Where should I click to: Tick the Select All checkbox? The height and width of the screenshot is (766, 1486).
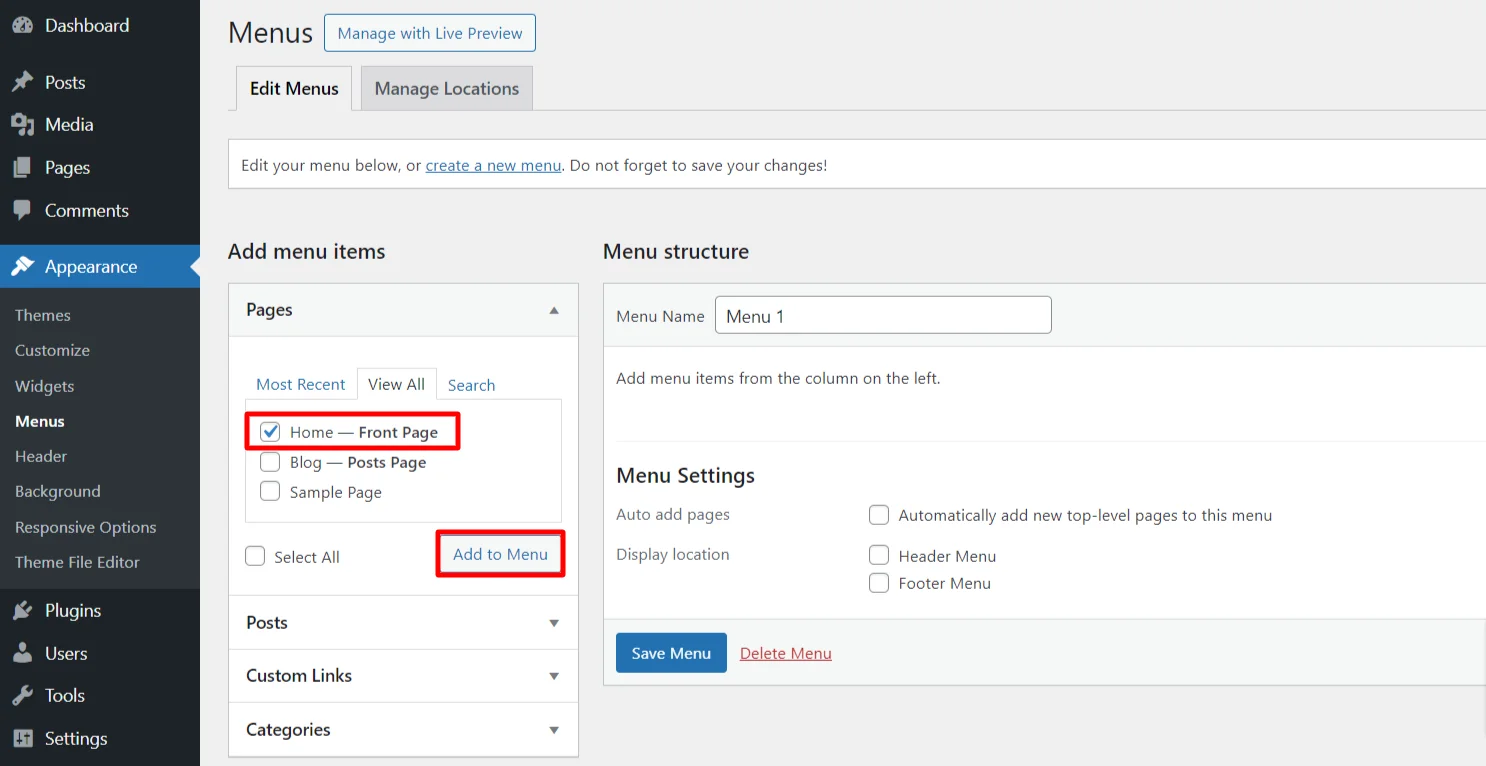click(x=255, y=557)
